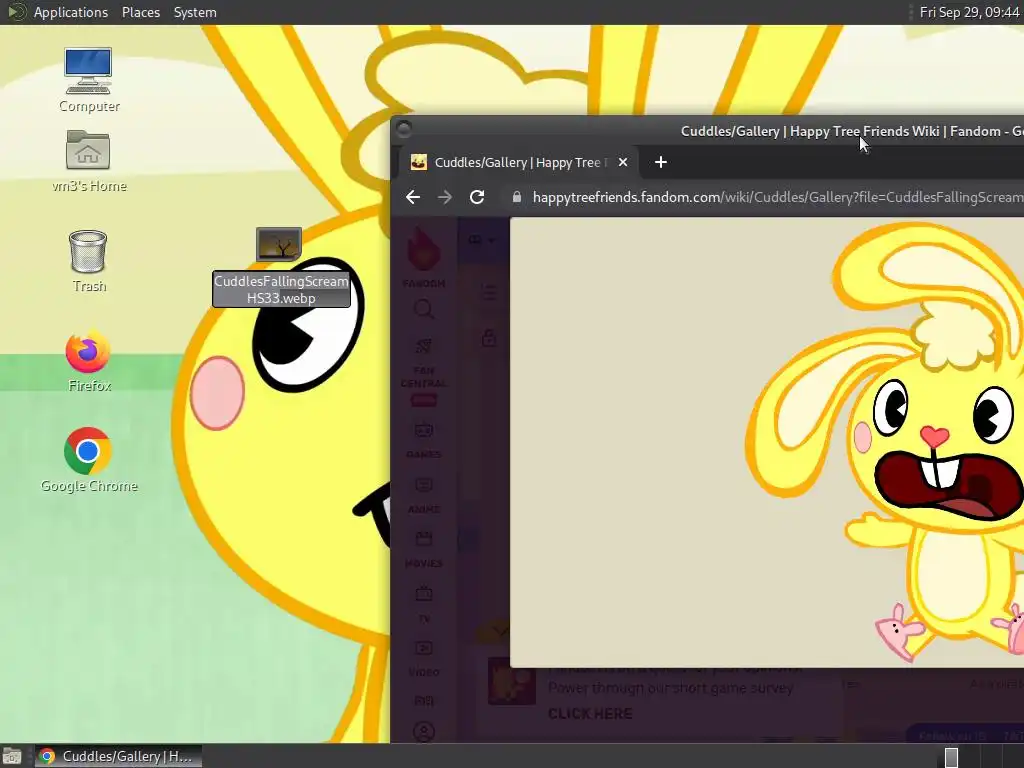Open the Chrome window menu button in titlebar
Viewport: 1024px width, 768px height.
tap(404, 129)
